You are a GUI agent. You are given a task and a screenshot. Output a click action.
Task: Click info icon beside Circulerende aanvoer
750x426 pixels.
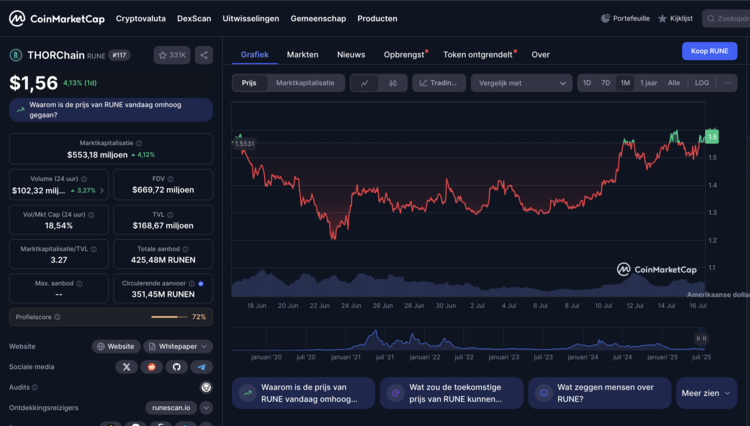coord(192,284)
